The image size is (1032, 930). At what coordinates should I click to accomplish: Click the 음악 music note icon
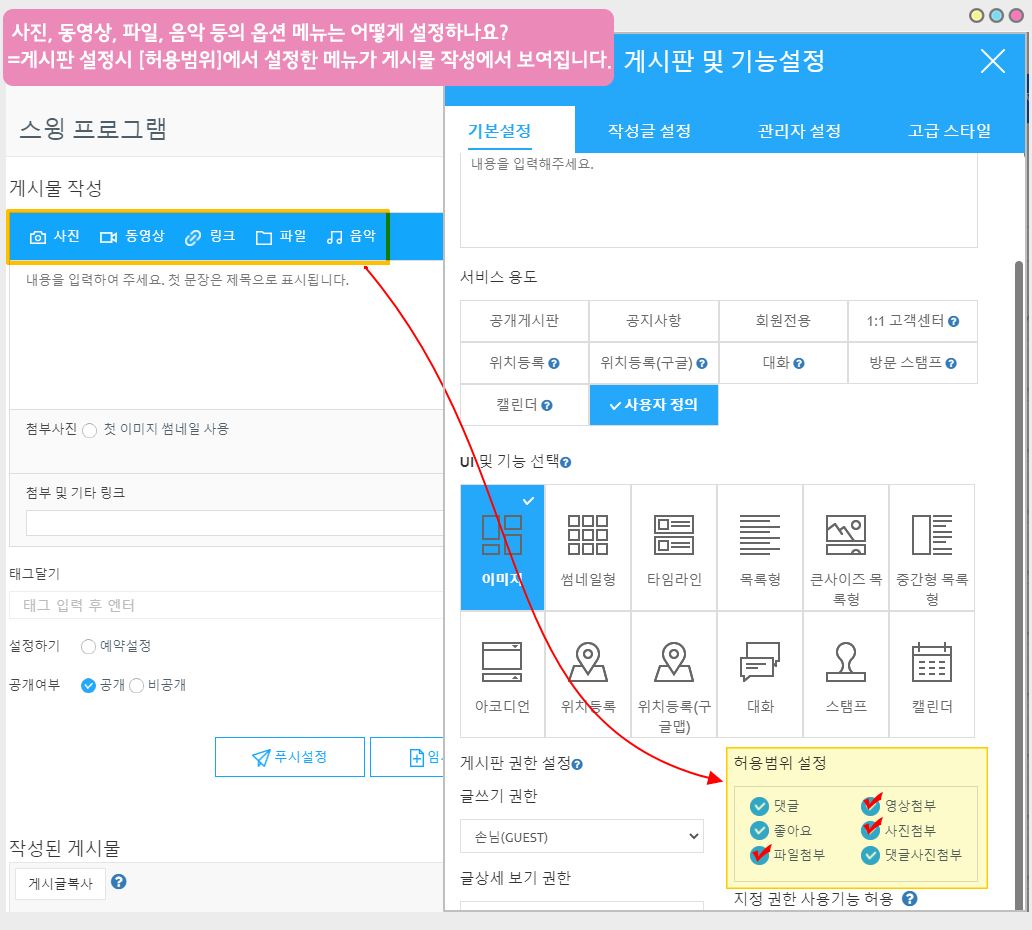pos(334,237)
